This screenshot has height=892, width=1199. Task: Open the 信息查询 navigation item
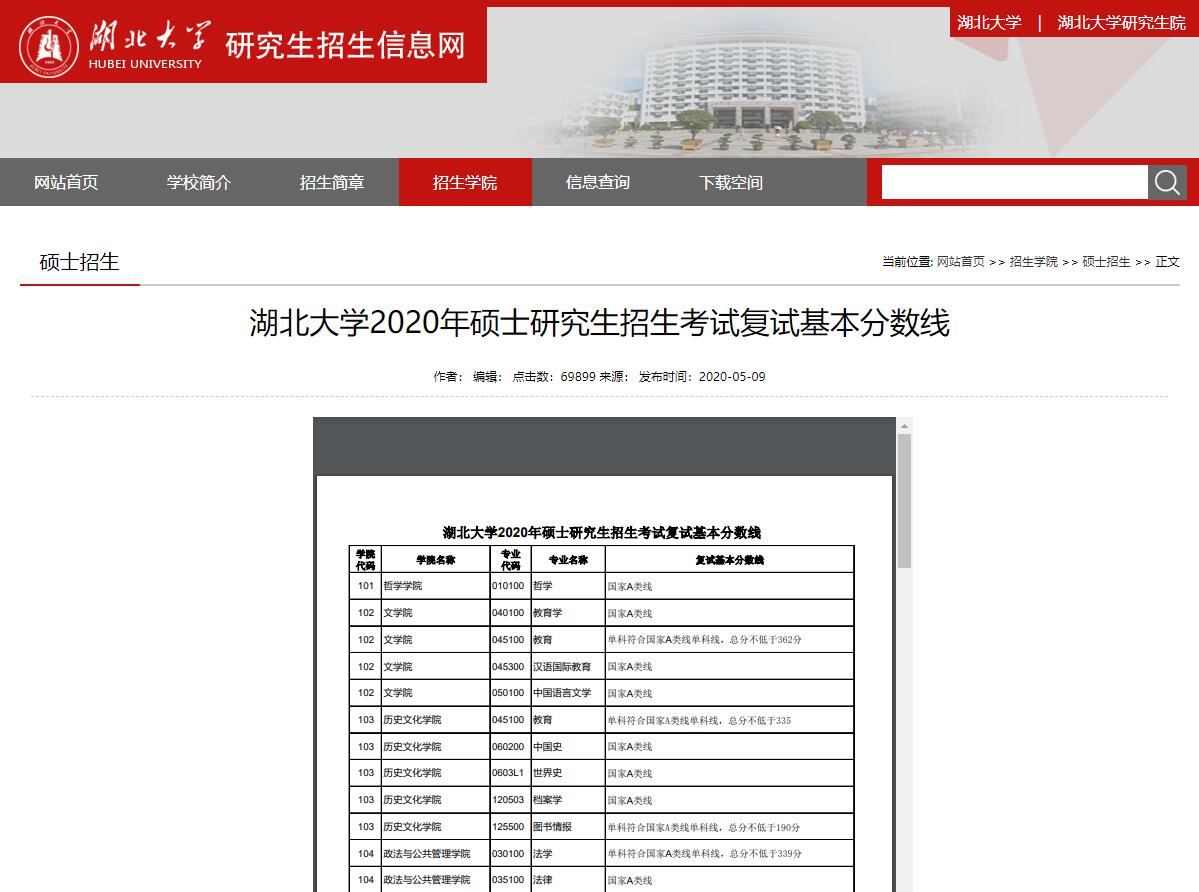(x=598, y=182)
